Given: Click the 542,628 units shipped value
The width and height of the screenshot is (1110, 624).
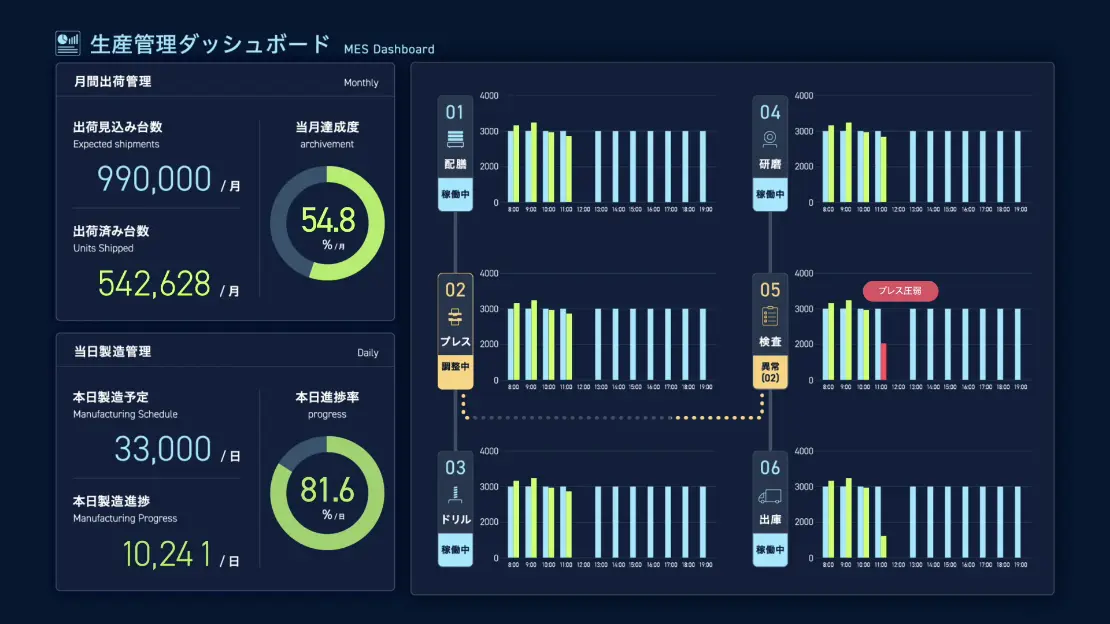Looking at the screenshot, I should tap(154, 283).
